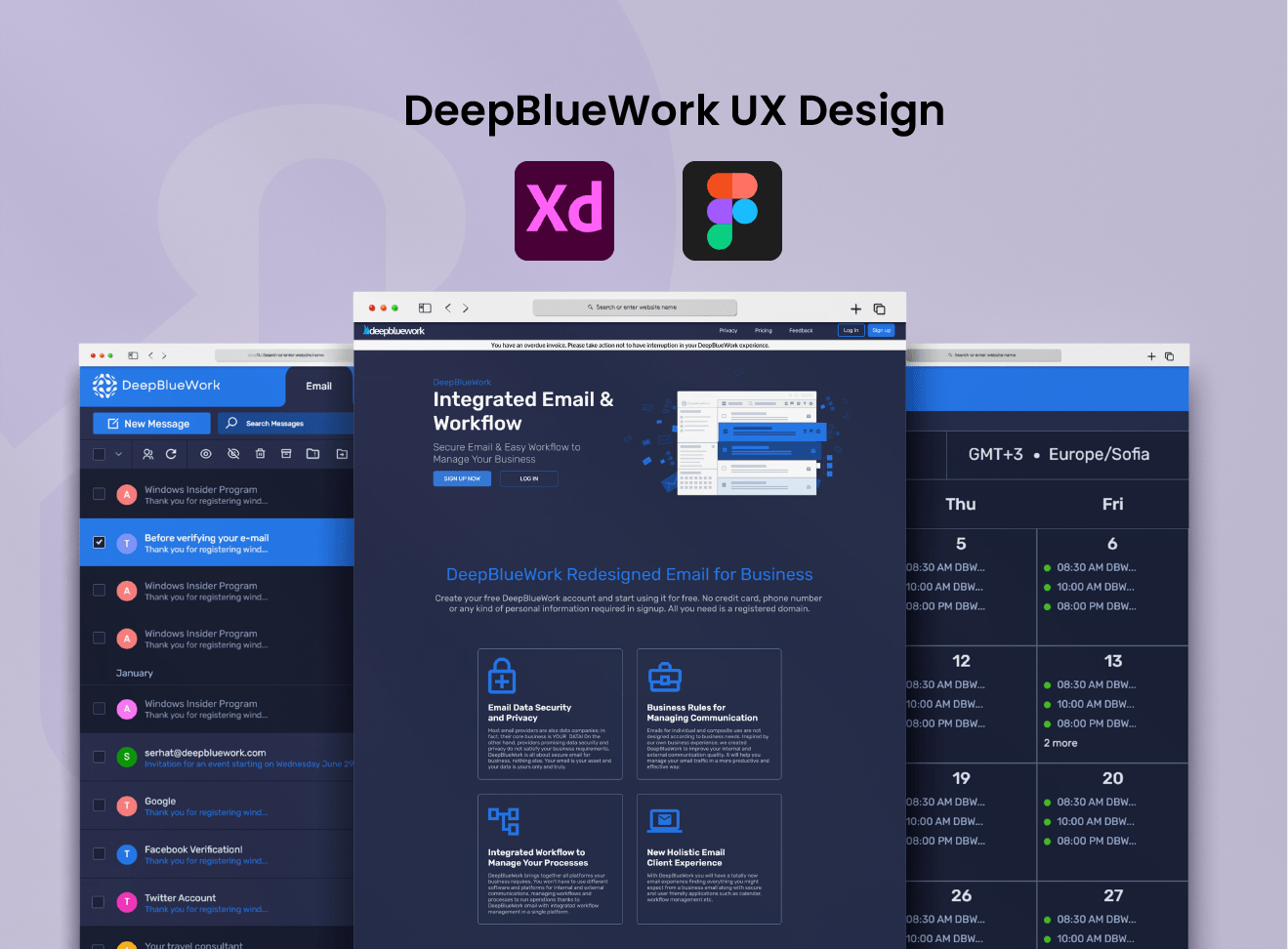Open the Pricing menu item
The height and width of the screenshot is (949, 1288).
coord(764,330)
